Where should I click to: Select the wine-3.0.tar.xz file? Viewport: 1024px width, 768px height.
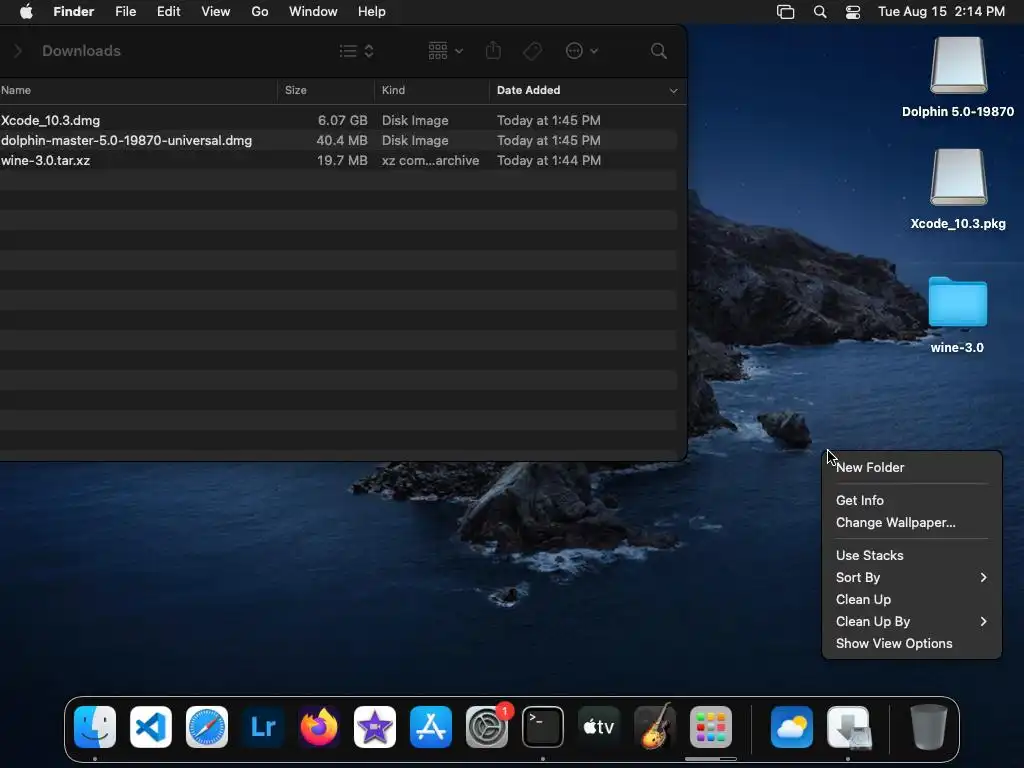tap(45, 160)
